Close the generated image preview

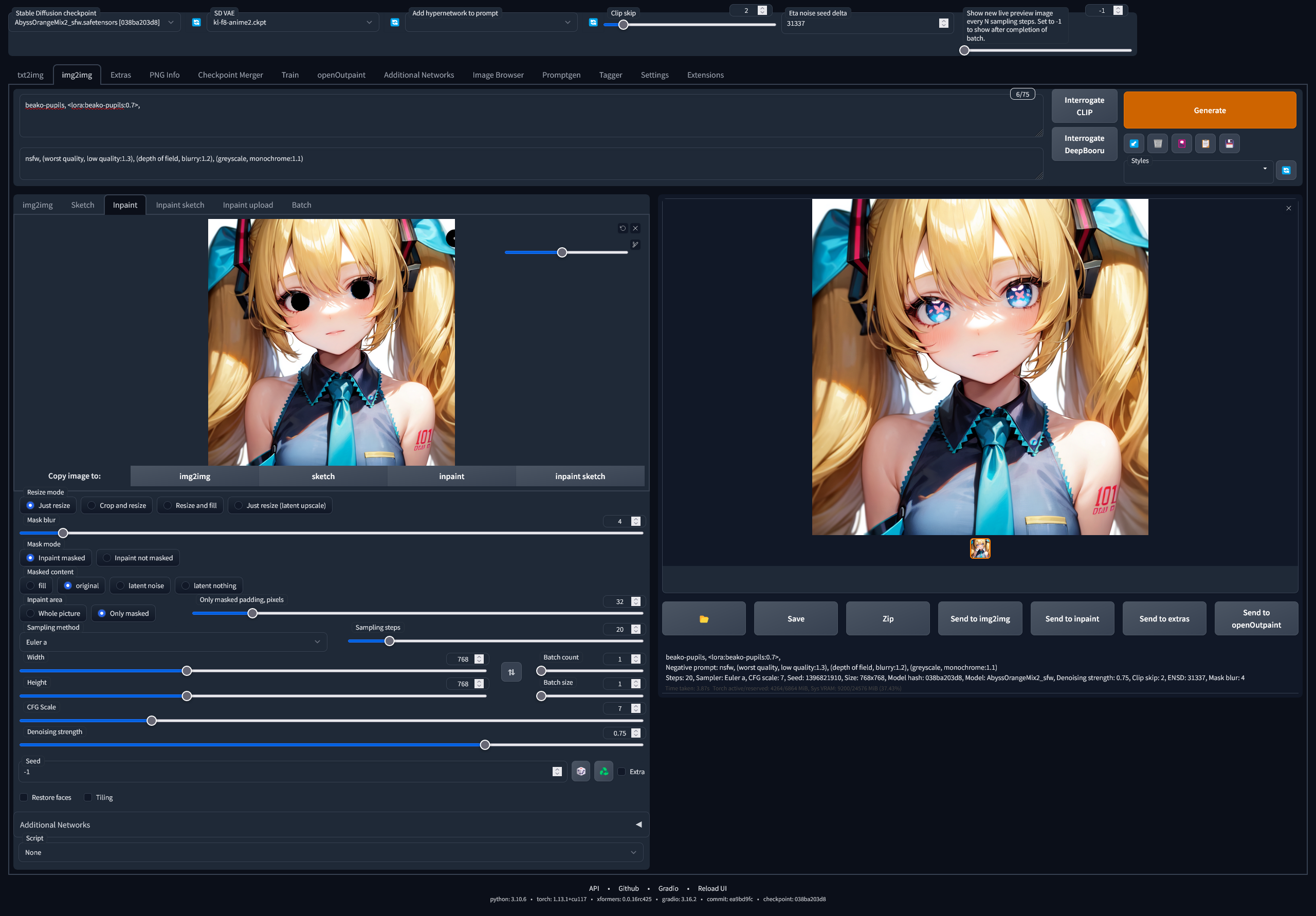click(1288, 208)
